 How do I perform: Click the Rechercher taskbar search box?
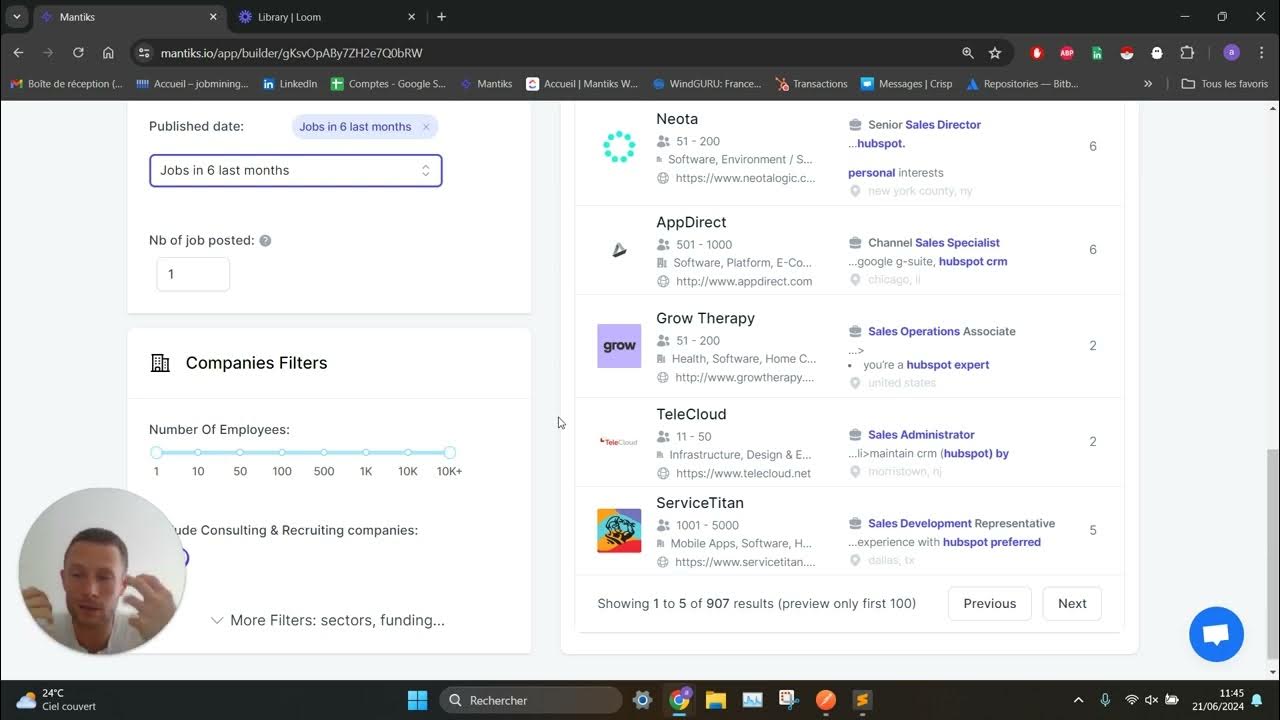(530, 700)
